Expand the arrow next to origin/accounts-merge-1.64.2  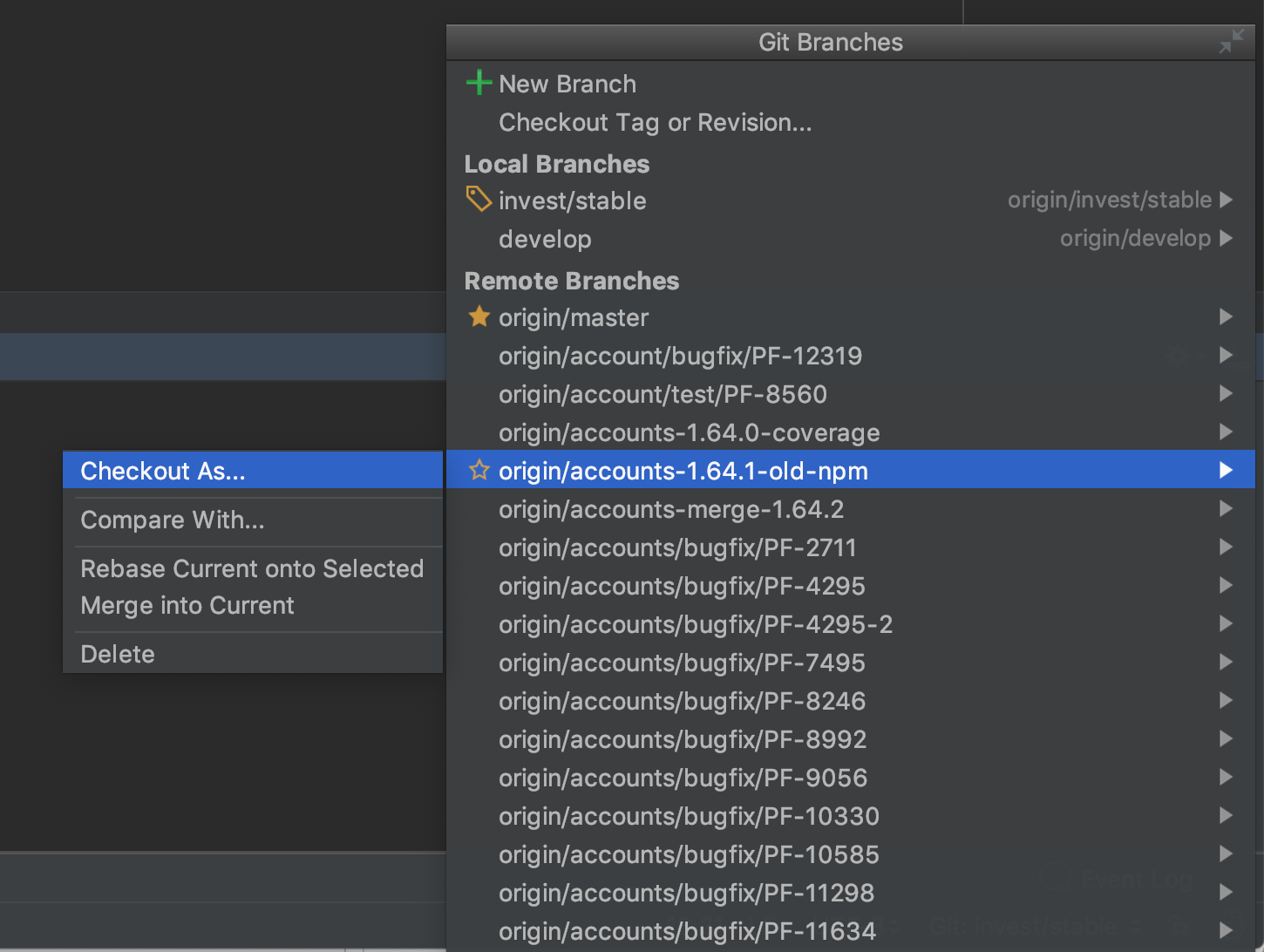pos(1226,508)
